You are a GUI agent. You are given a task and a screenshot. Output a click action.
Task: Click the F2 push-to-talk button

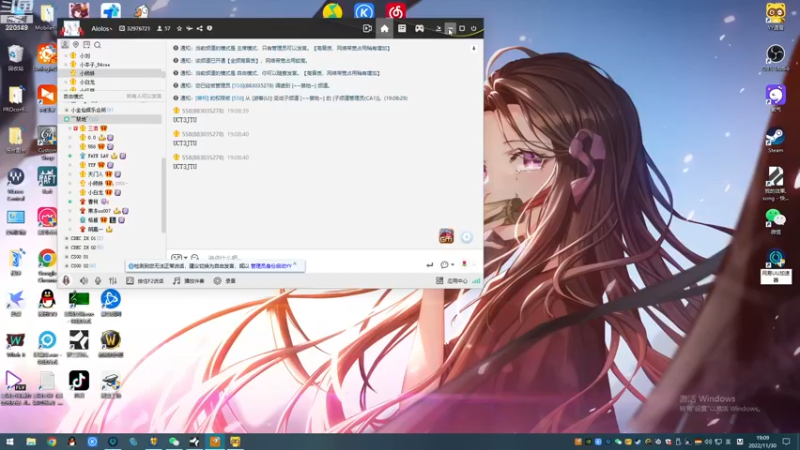point(145,281)
